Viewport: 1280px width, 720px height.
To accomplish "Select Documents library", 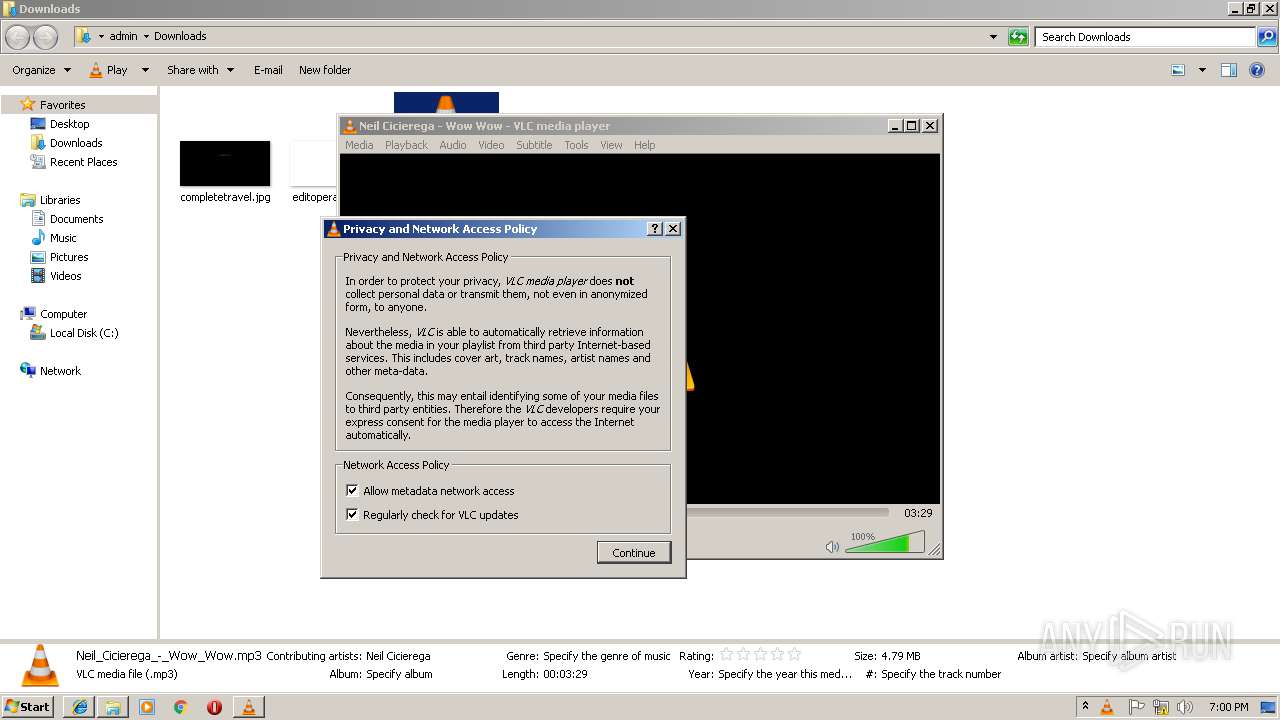I will point(76,219).
